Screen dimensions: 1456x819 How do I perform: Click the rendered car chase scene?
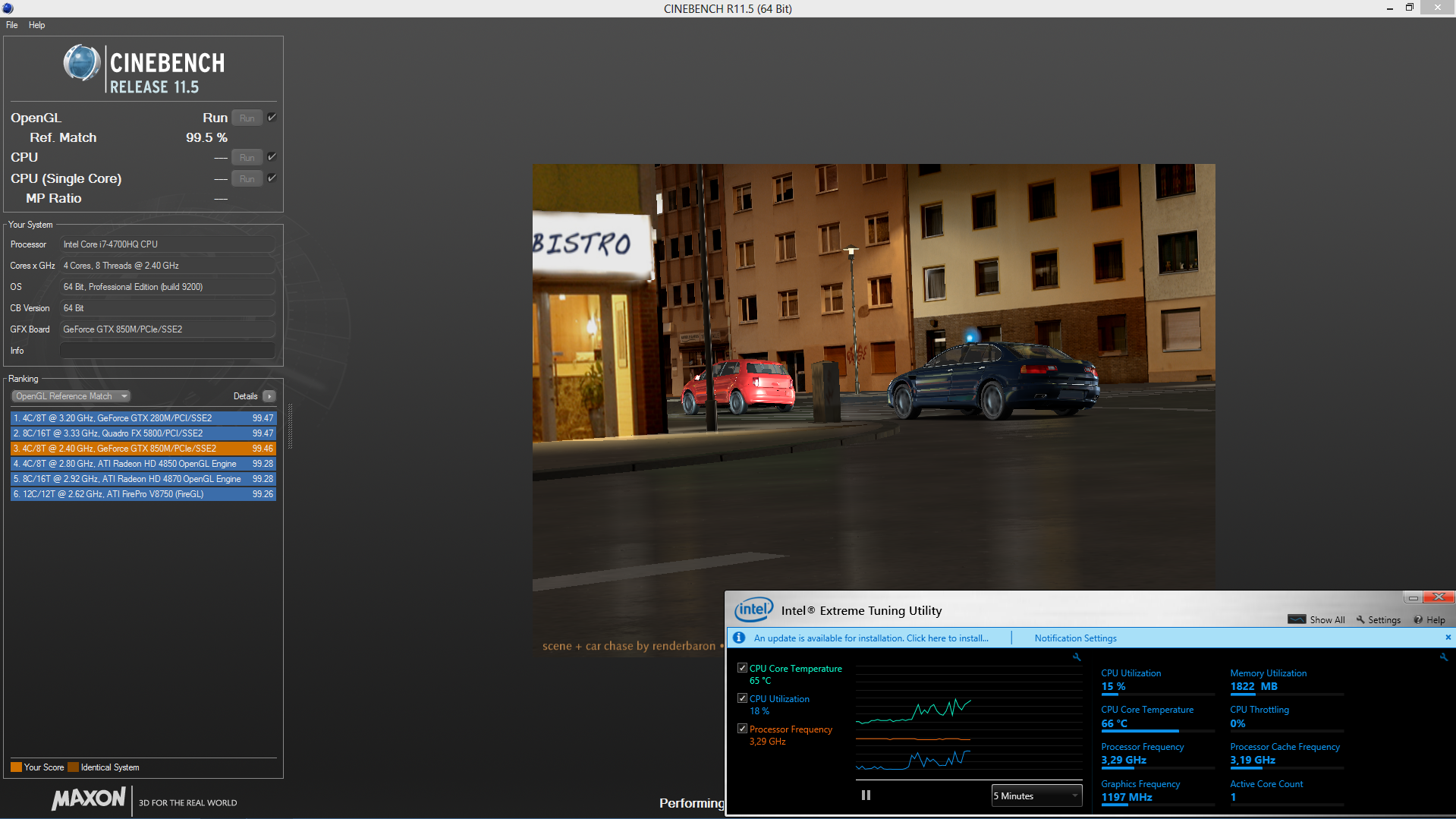(873, 377)
